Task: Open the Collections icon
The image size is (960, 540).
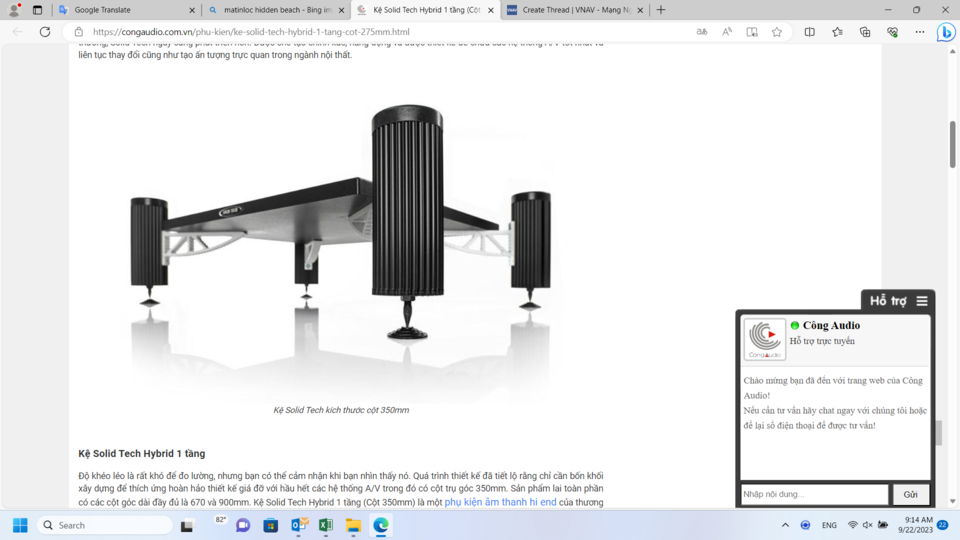Action: (x=864, y=32)
